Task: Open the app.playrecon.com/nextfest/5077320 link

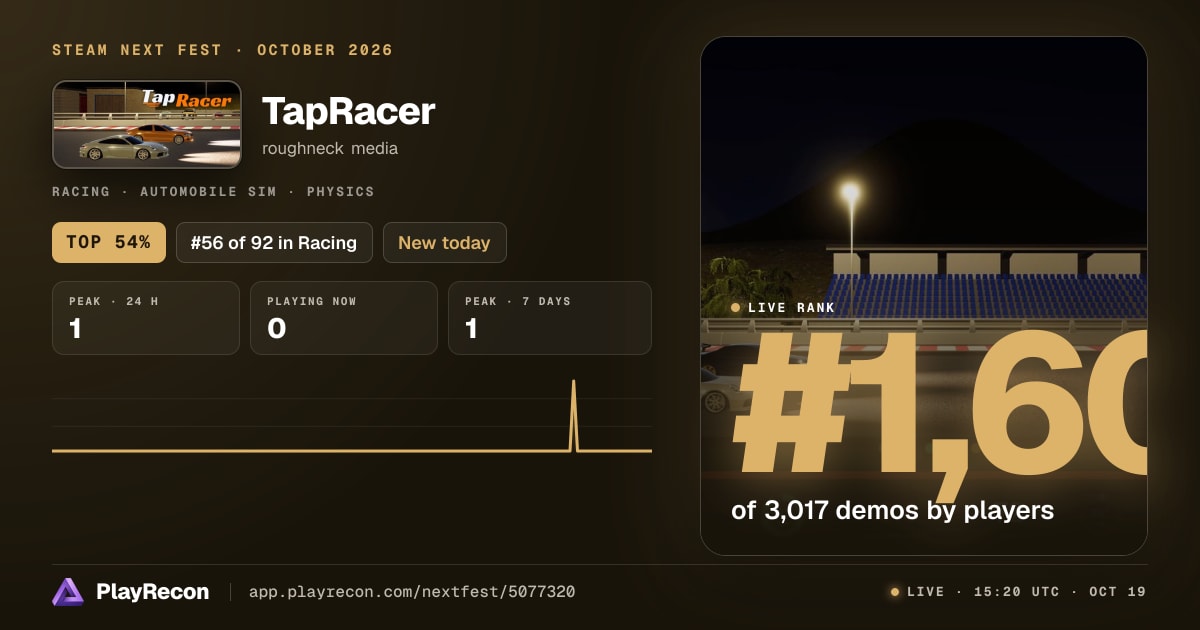Action: [x=412, y=592]
